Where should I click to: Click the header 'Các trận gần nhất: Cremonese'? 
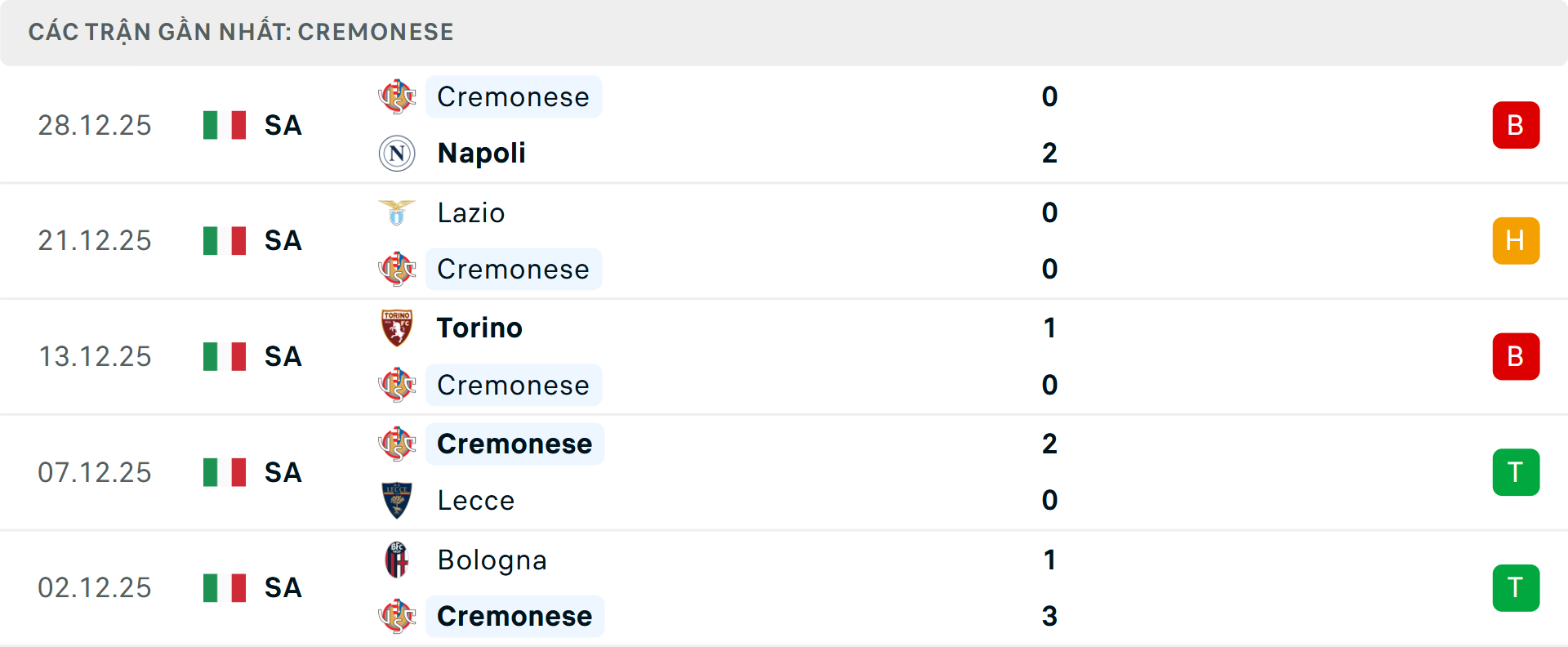[x=241, y=32]
